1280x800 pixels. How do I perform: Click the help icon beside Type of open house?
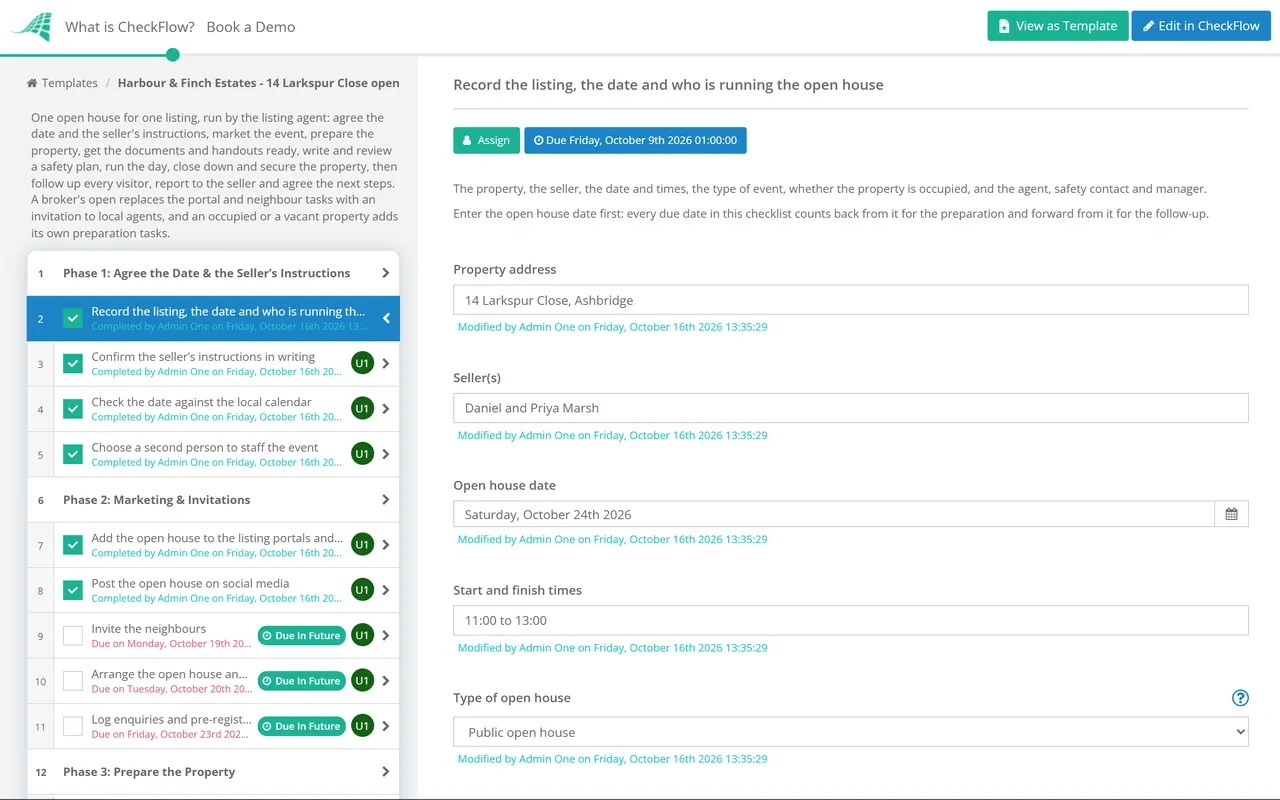[1240, 698]
